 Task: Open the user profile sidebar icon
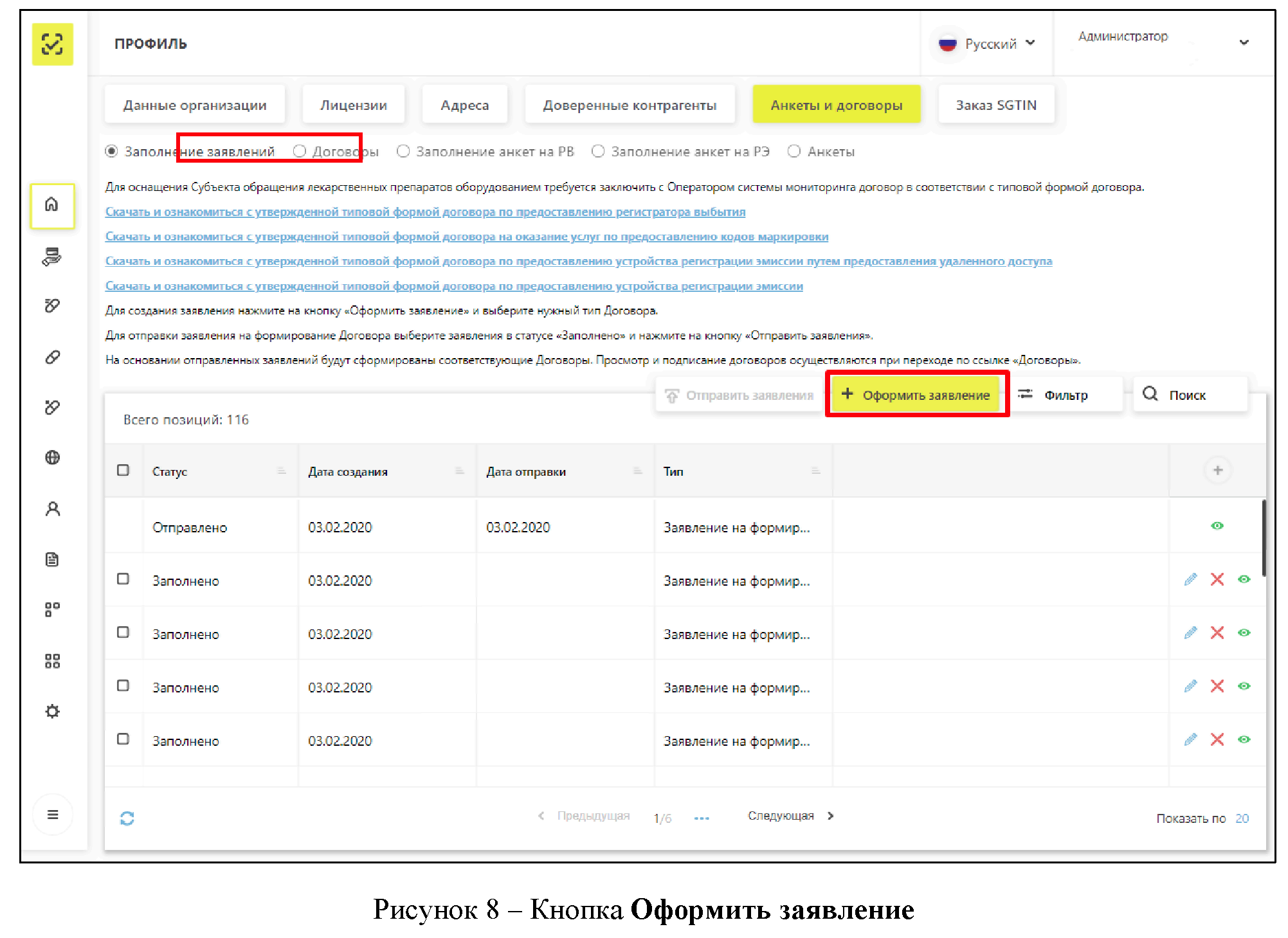pos(52,509)
